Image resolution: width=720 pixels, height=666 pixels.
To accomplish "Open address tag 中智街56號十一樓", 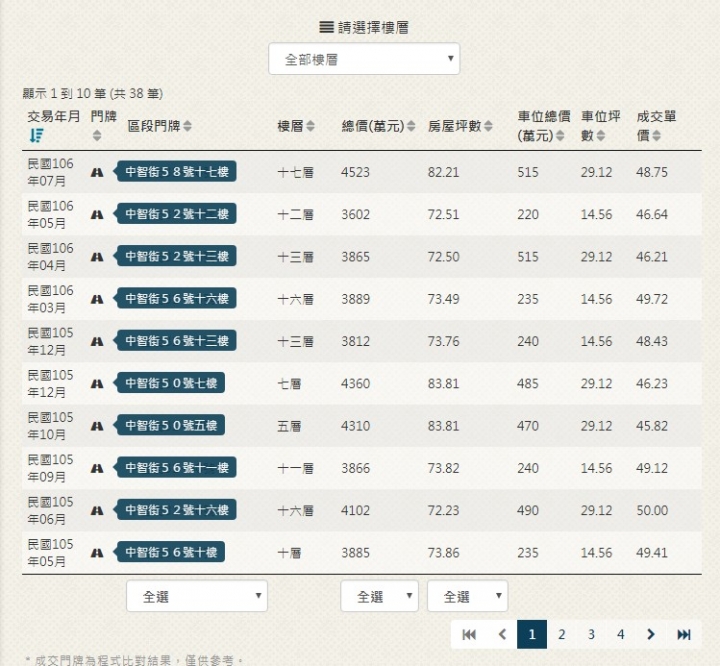I will pos(176,467).
